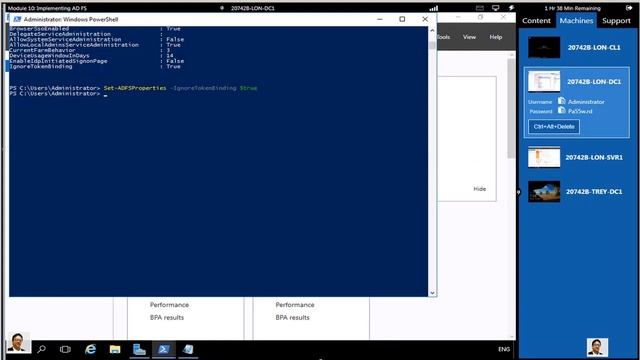Viewport: 640px width, 360px height.
Task: Open Task View from the taskbar
Action: click(65, 349)
